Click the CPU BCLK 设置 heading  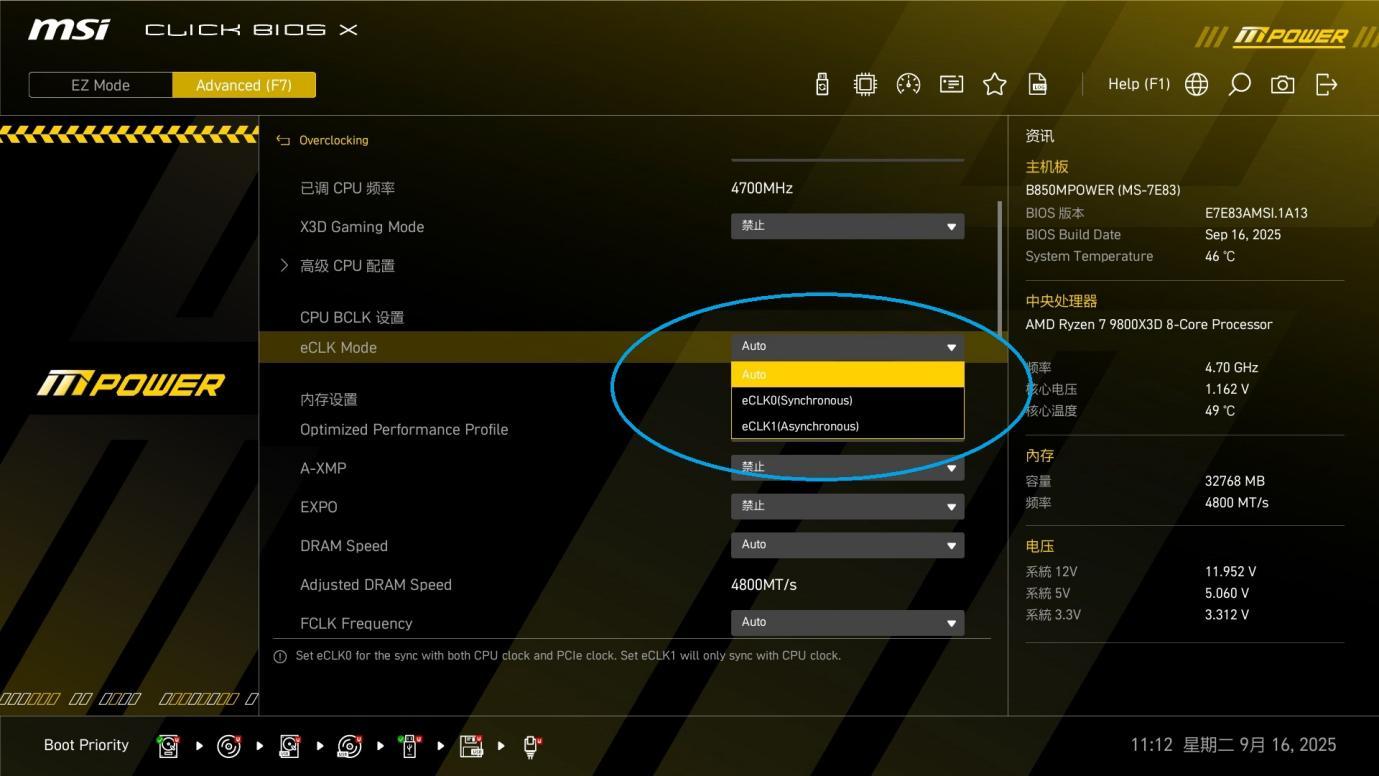(352, 318)
